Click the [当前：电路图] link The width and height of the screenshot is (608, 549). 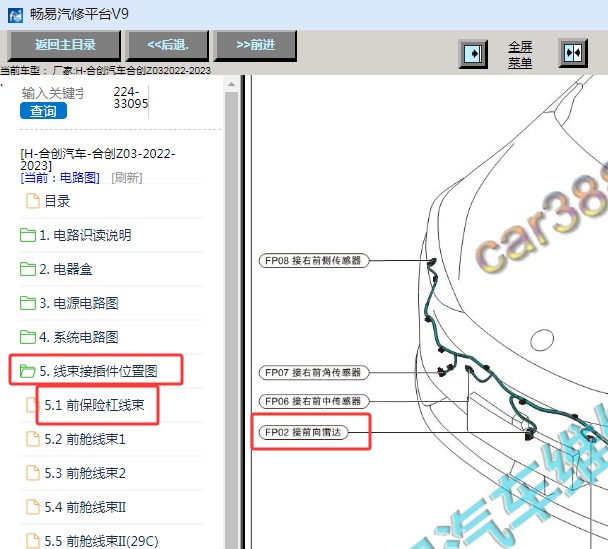pyautogui.click(x=60, y=178)
